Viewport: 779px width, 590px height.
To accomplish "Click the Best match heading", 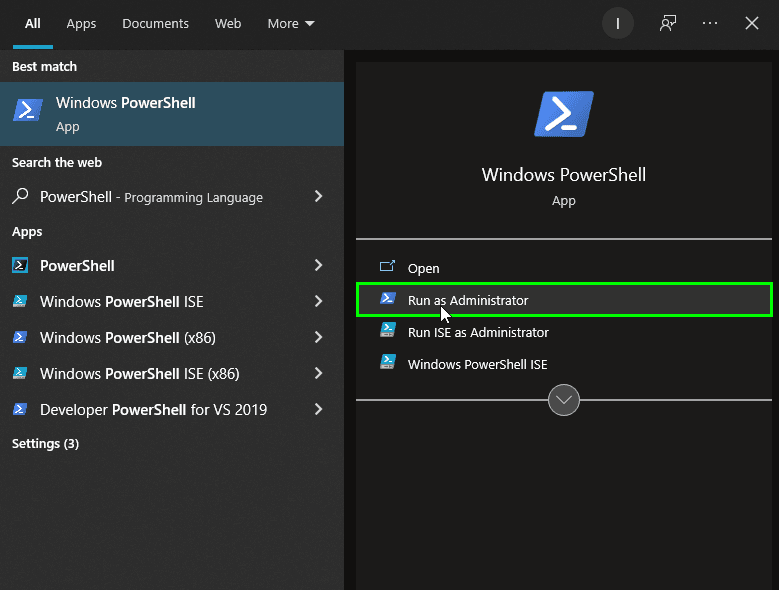I will (x=44, y=67).
